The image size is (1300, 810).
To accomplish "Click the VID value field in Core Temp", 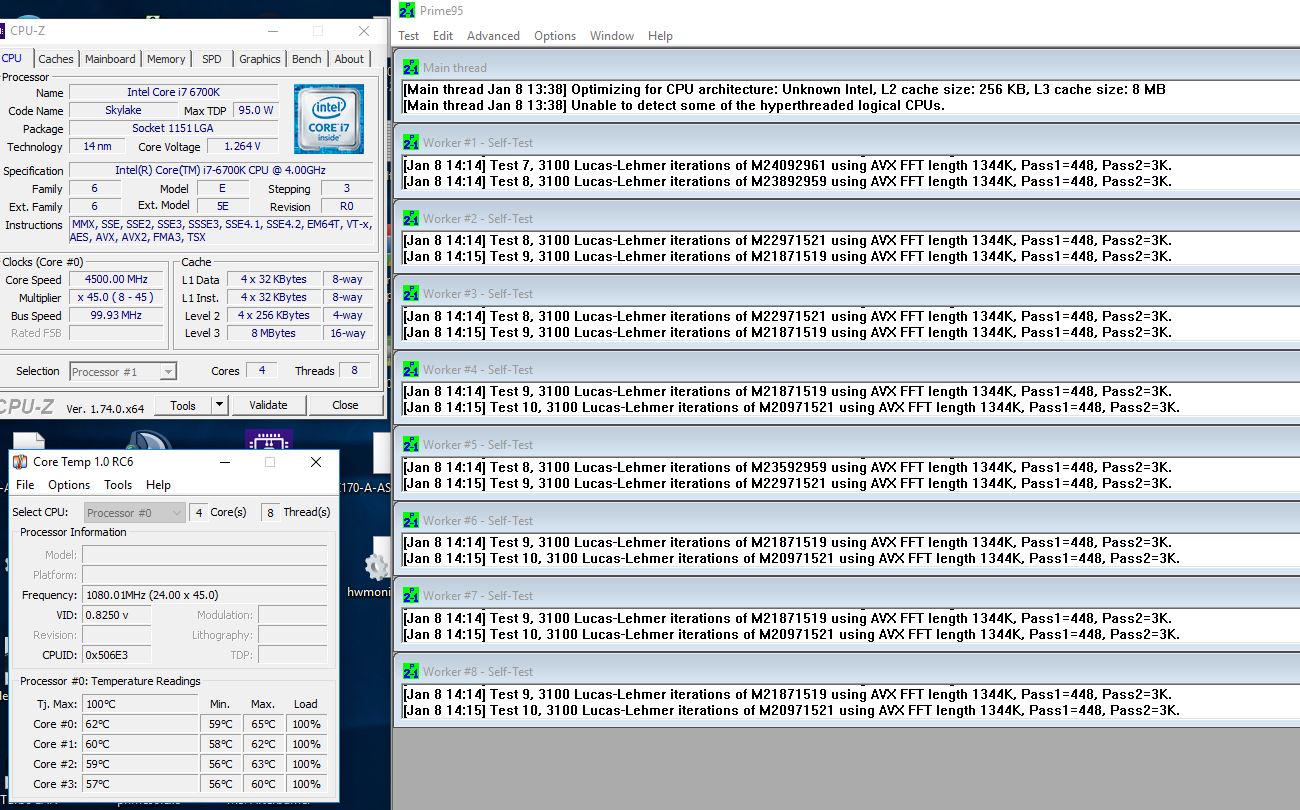I will (x=116, y=615).
